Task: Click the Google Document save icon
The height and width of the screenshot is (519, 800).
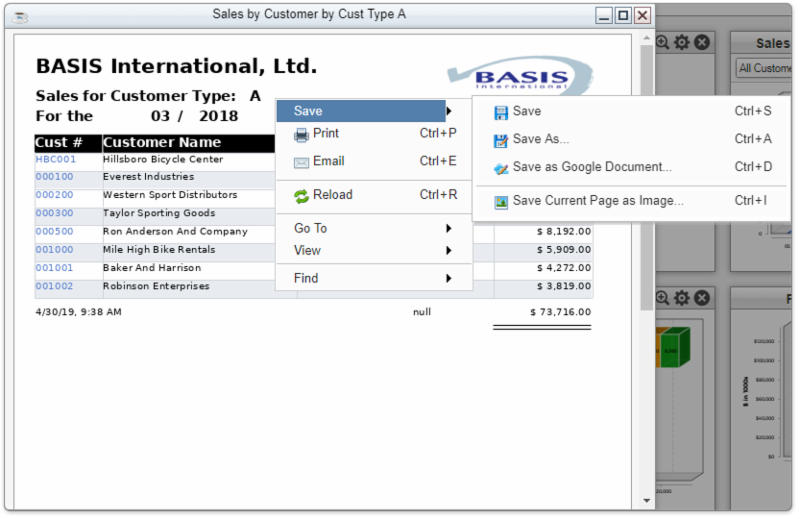Action: click(x=500, y=168)
